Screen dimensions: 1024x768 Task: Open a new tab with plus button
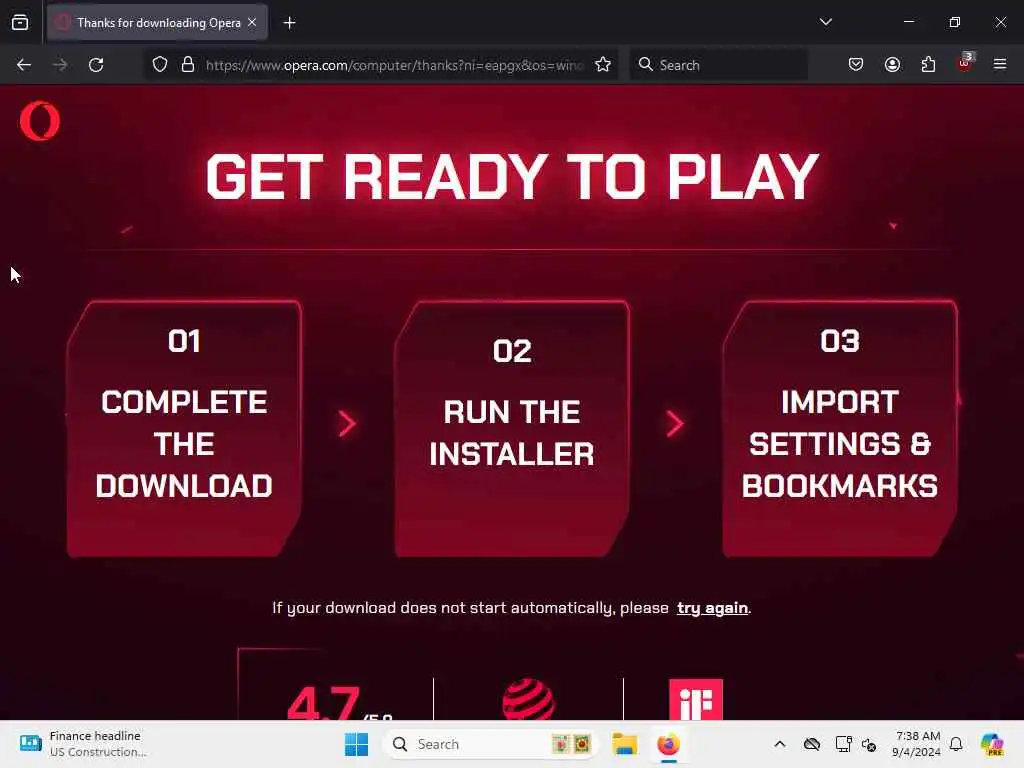coord(289,23)
